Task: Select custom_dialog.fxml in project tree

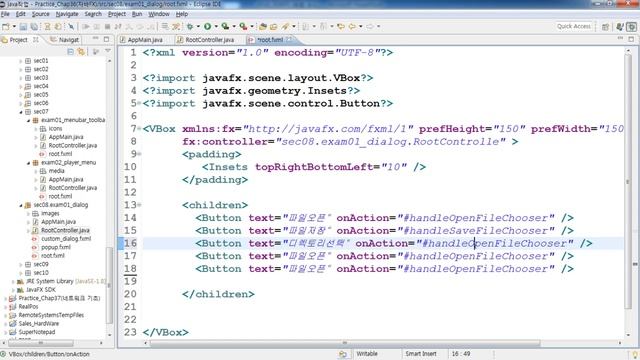Action: coord(66,239)
